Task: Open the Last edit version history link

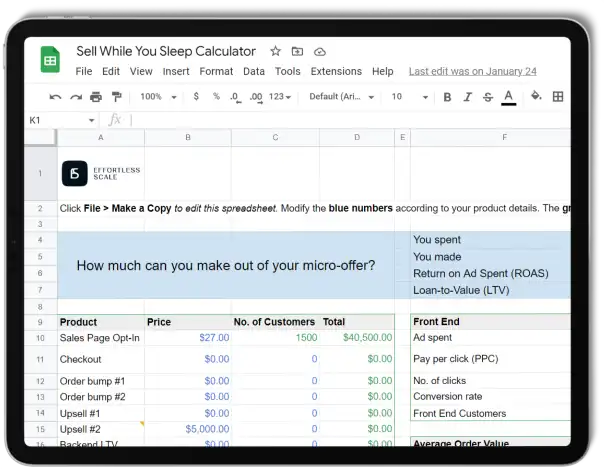Action: (x=472, y=72)
